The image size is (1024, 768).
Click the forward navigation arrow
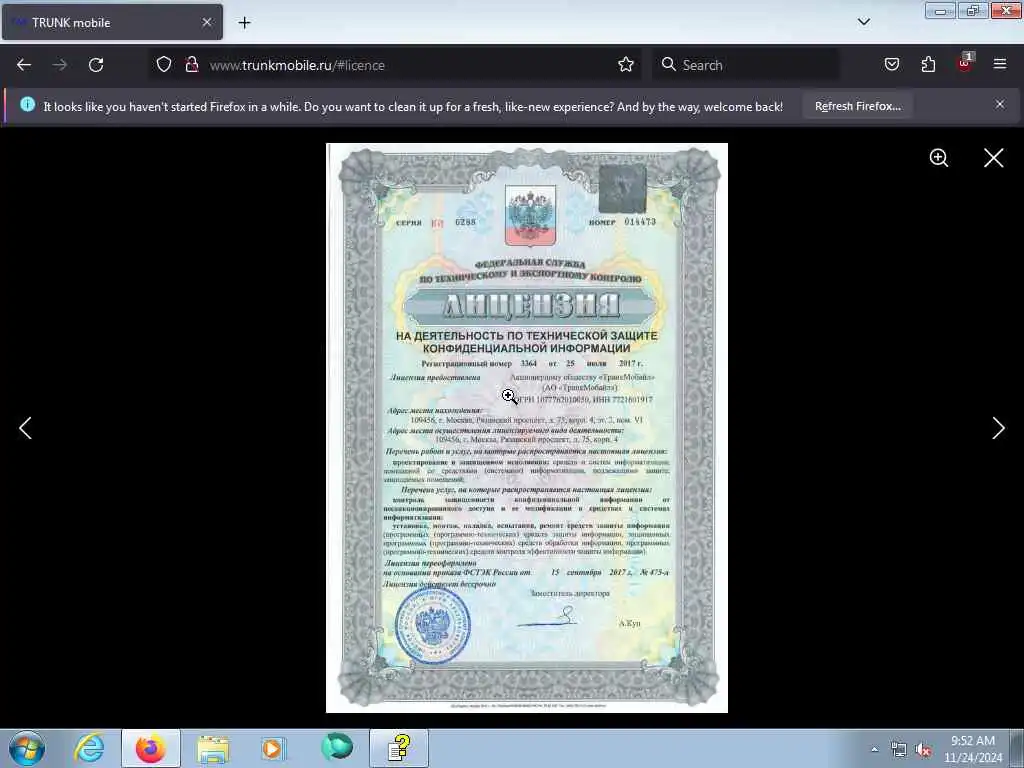pos(60,65)
